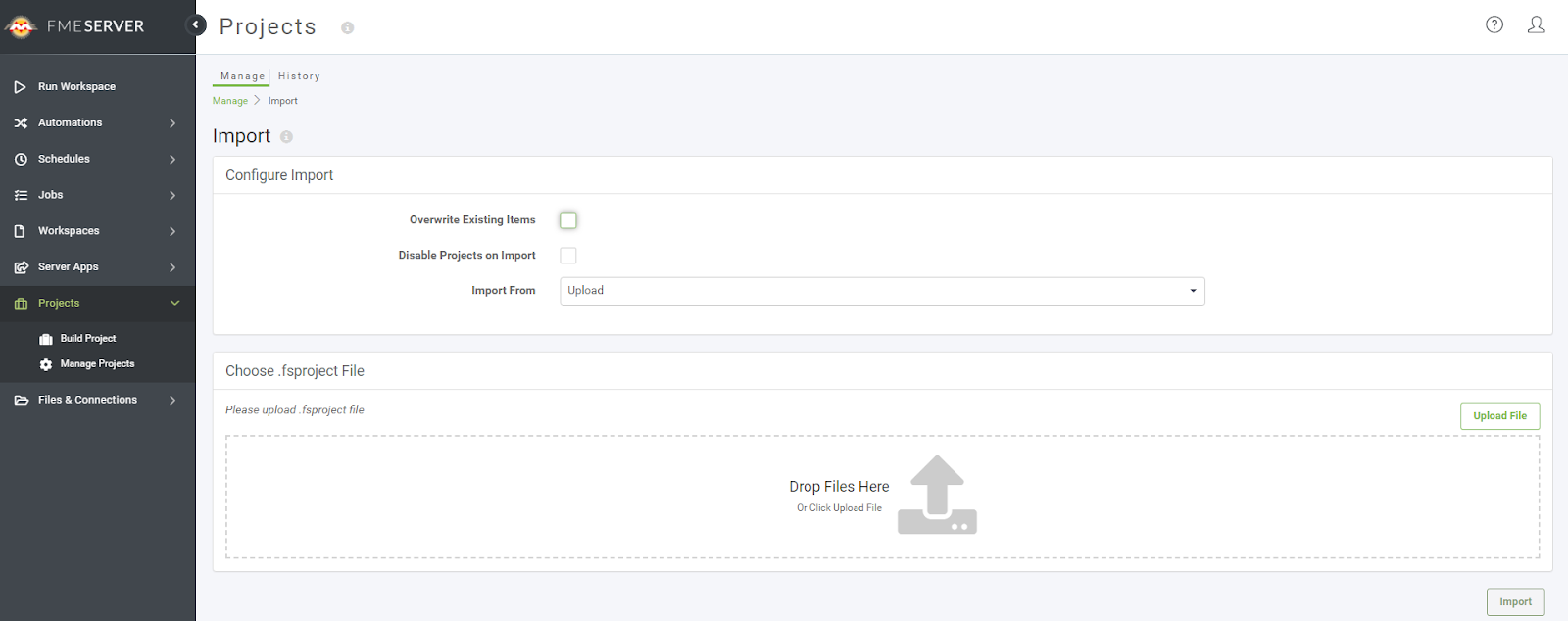This screenshot has height=621, width=1568.
Task: Expand the Files & Connections chevron
Action: [172, 400]
